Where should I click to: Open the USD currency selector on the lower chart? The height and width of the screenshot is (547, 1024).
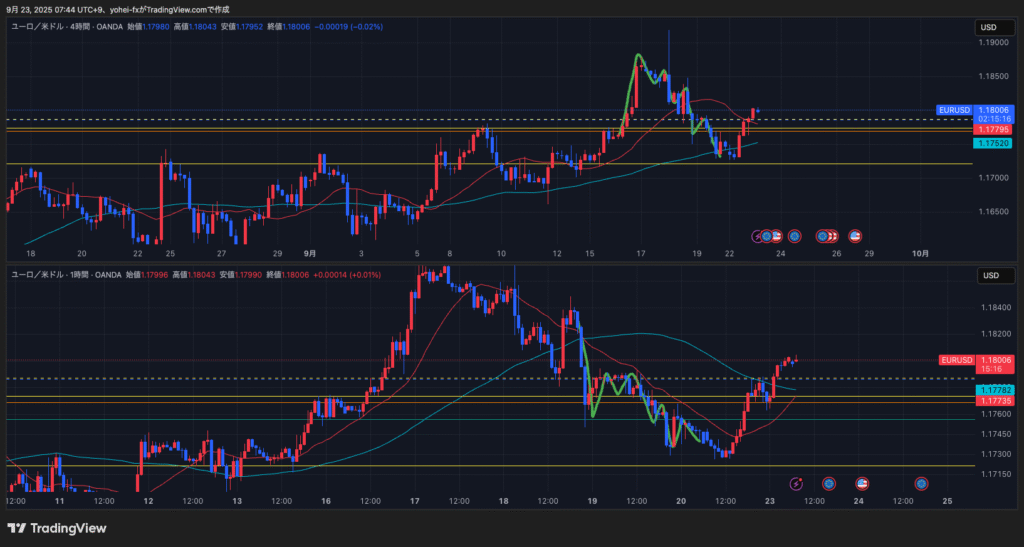coord(990,275)
